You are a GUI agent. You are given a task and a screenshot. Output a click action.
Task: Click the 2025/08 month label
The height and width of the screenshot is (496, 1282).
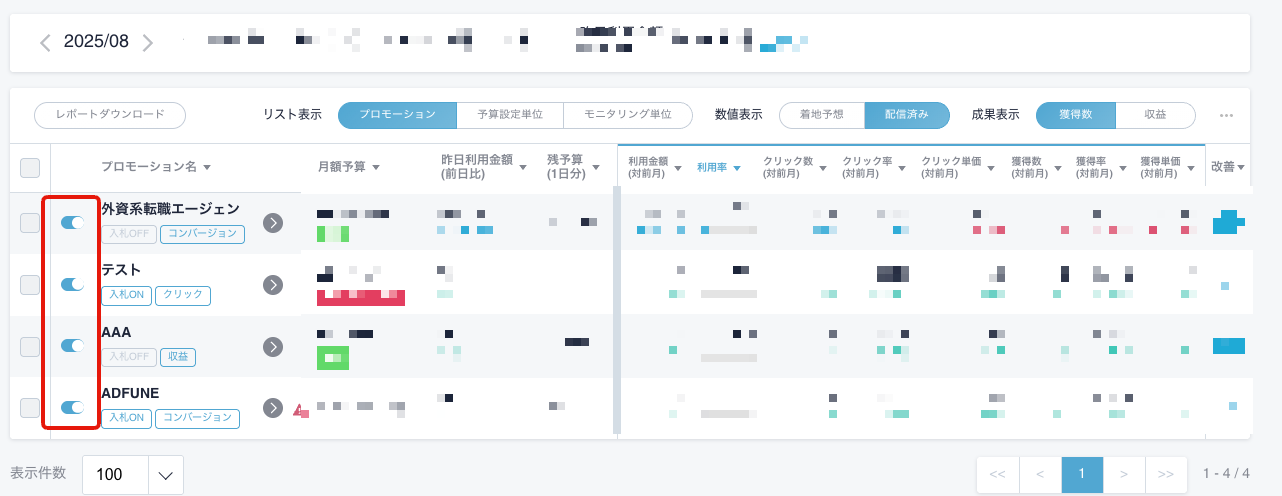[96, 42]
